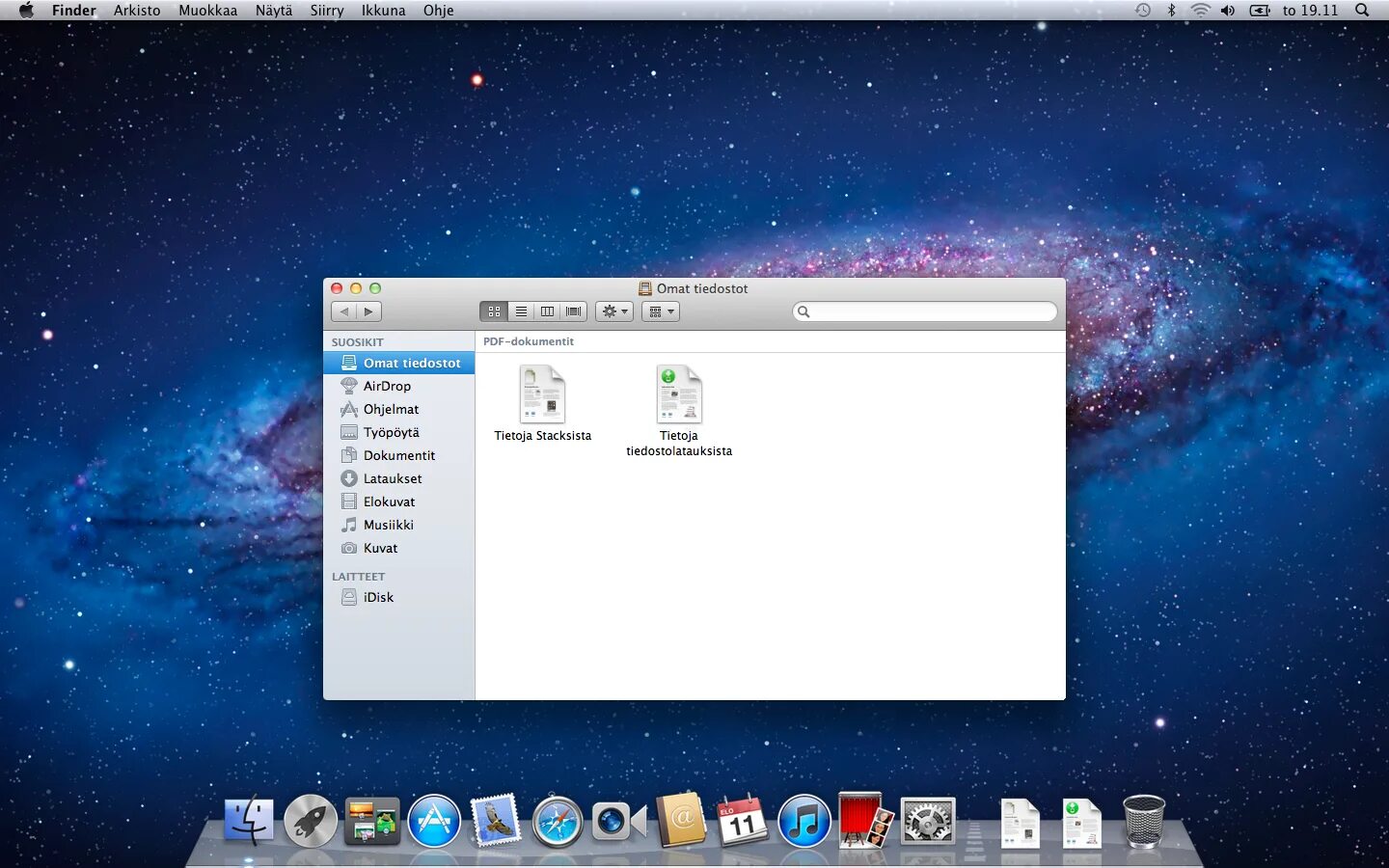This screenshot has height=868, width=1389.
Task: Open the item arrangement dropdown
Action: point(660,311)
